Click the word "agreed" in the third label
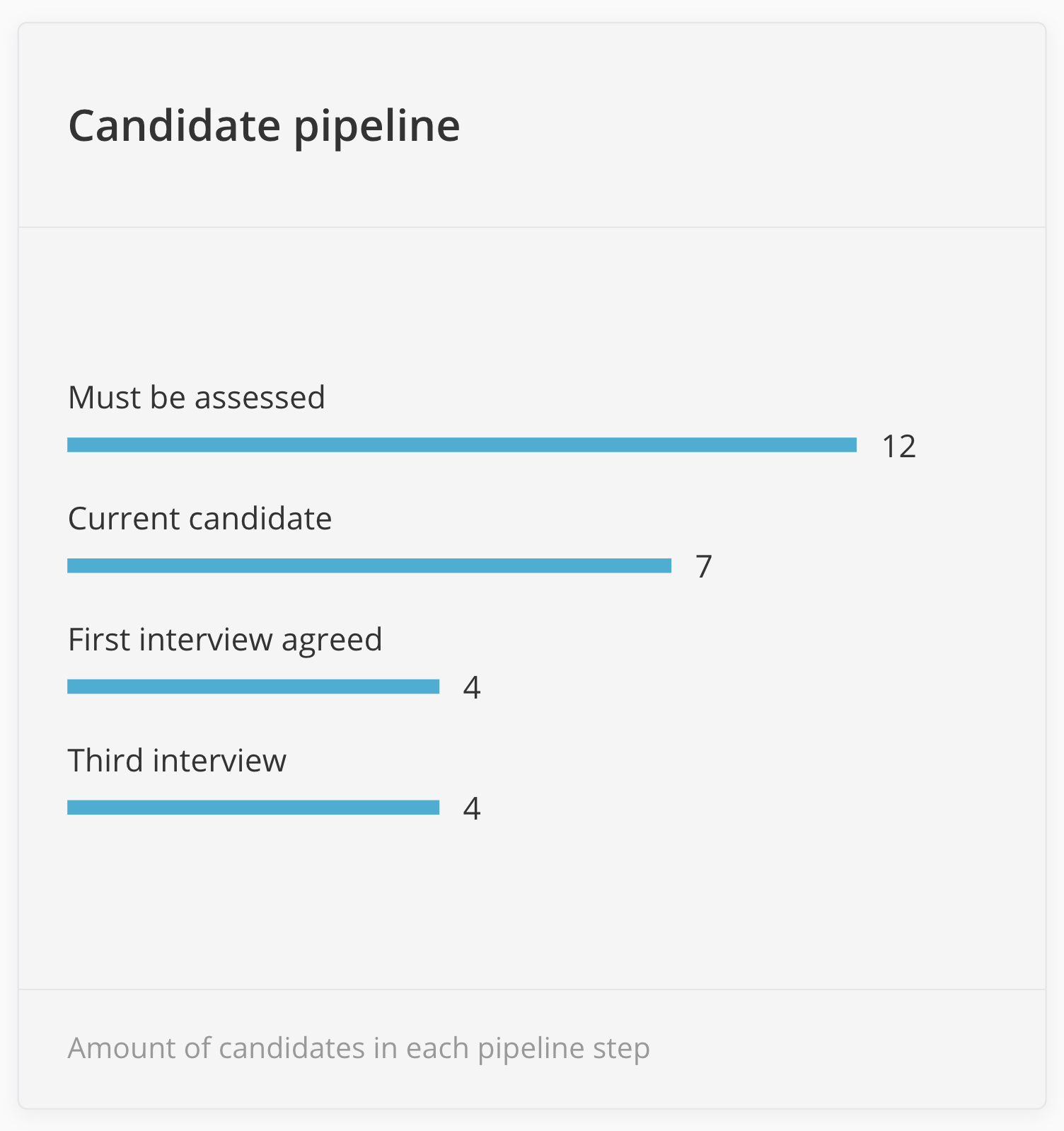This screenshot has width=1064, height=1131. pyautogui.click(x=332, y=641)
